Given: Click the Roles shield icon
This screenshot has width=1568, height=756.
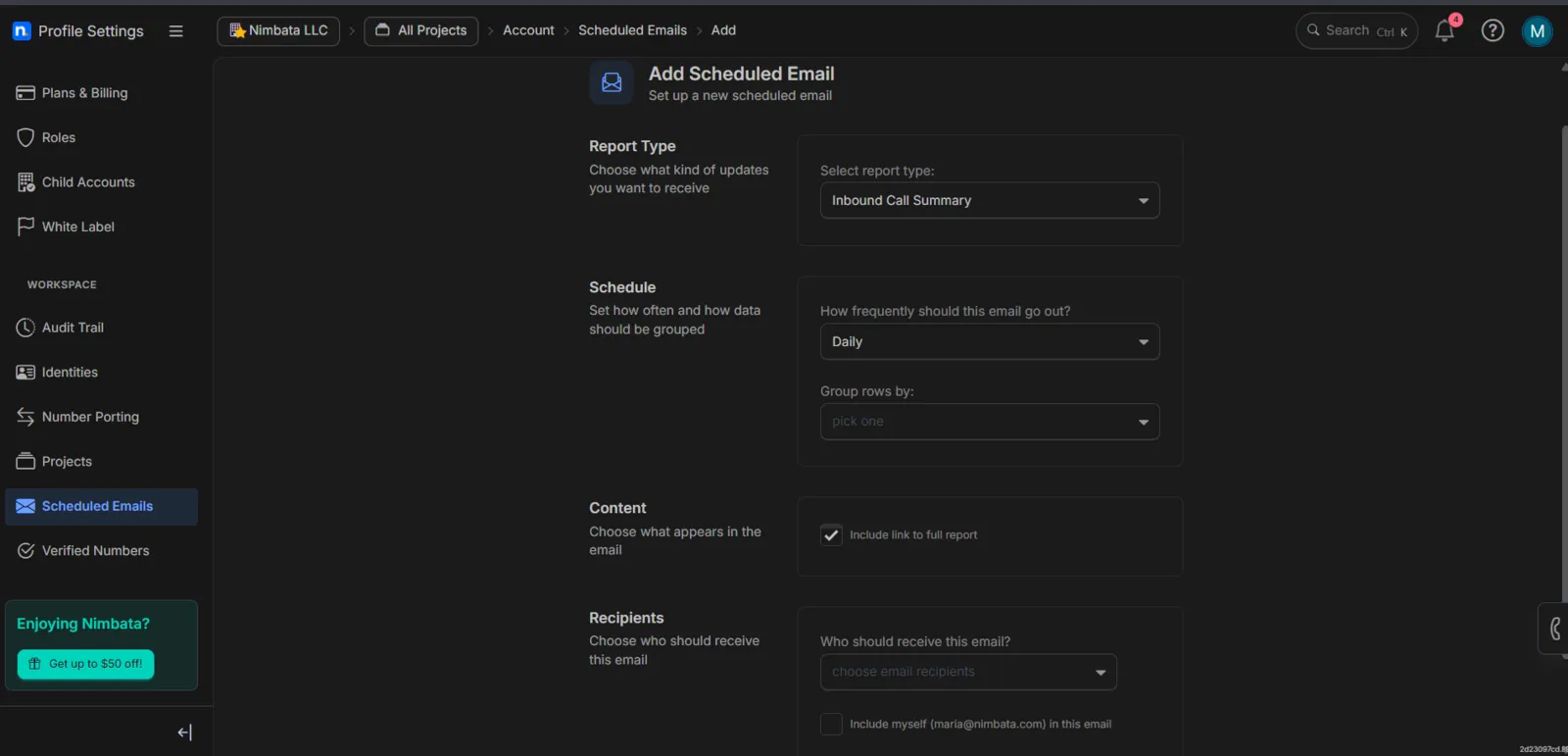Looking at the screenshot, I should point(25,137).
